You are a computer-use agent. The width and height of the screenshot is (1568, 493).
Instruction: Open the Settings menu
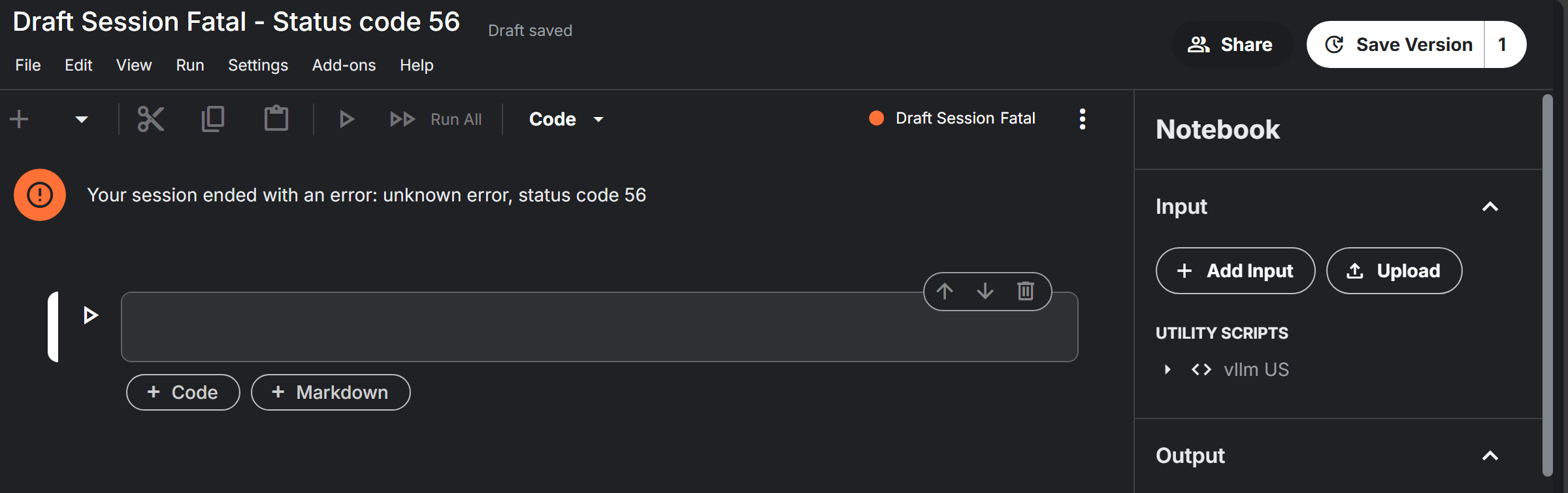[258, 65]
